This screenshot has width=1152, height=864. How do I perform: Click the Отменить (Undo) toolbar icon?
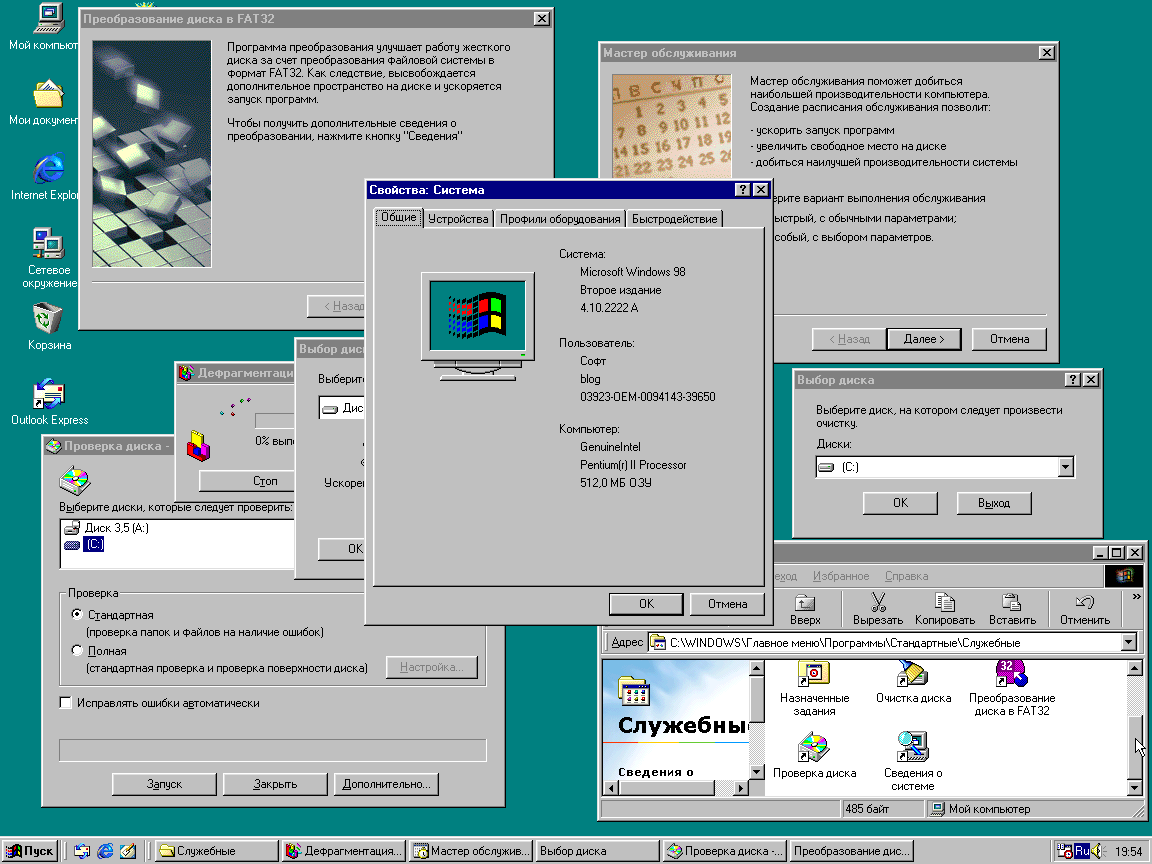click(x=1084, y=602)
